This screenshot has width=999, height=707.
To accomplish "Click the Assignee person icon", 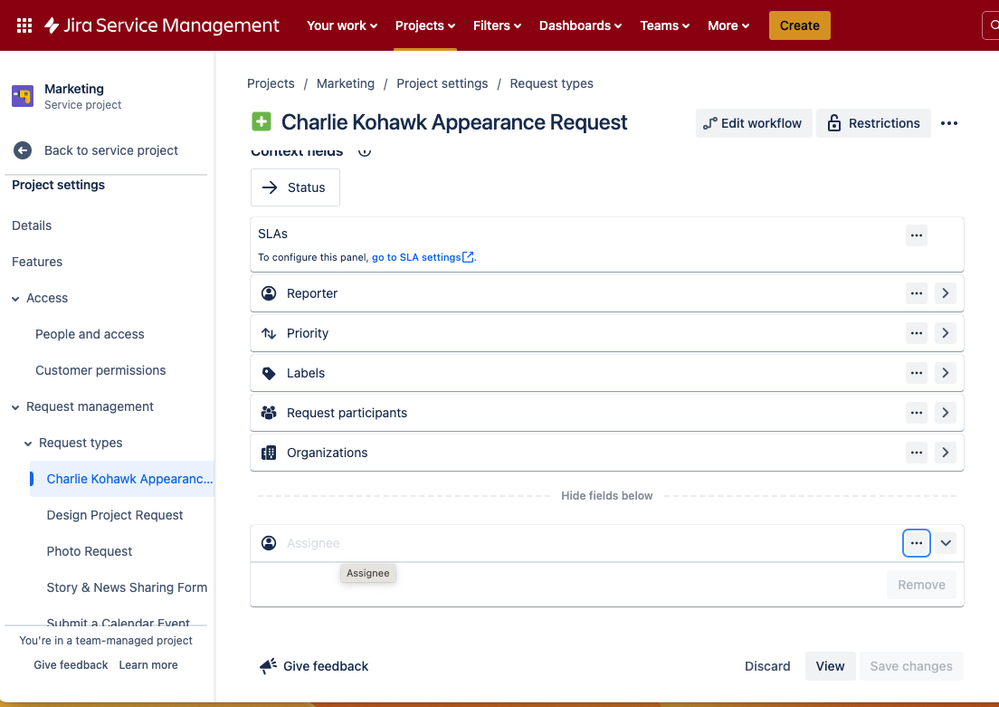I will [269, 543].
